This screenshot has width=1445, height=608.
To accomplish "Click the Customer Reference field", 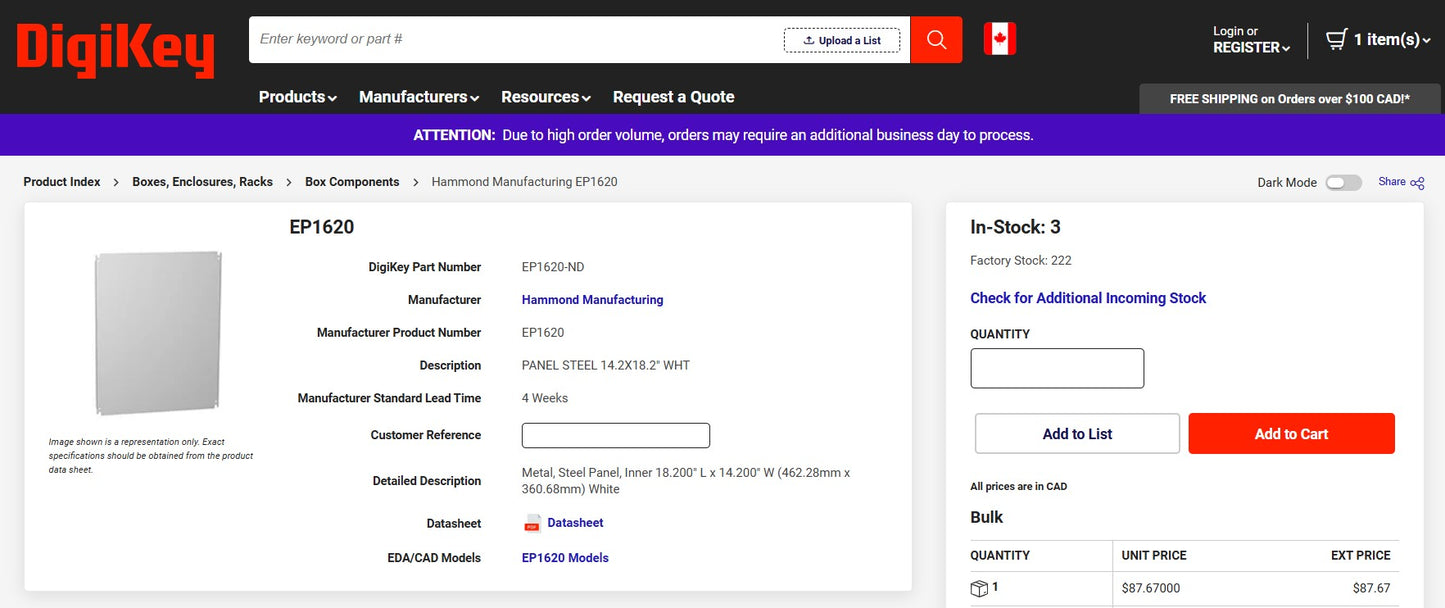I will pos(616,435).
